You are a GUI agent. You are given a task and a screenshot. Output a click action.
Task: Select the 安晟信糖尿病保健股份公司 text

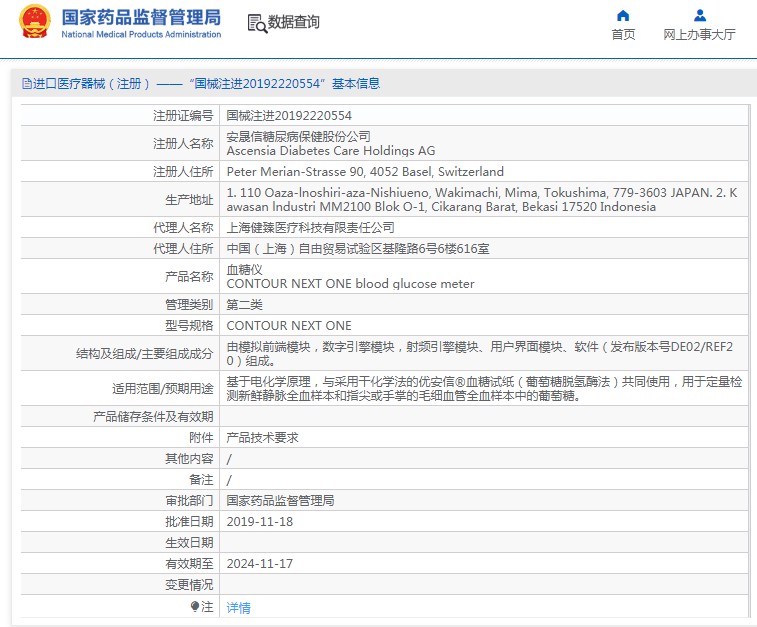298,137
